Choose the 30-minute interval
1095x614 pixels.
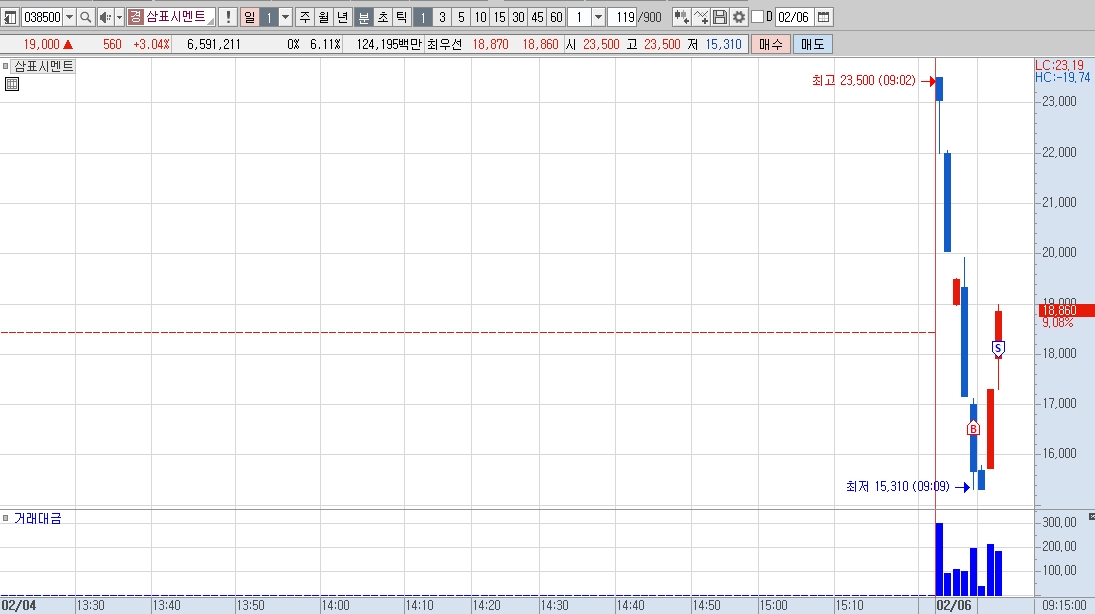pos(518,17)
